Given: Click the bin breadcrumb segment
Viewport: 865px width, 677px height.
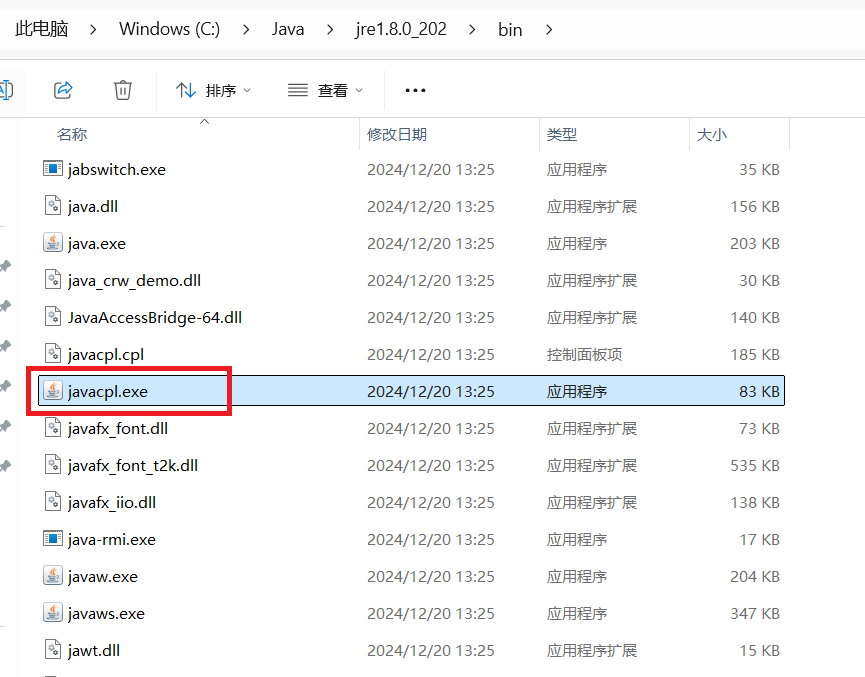Looking at the screenshot, I should point(510,29).
